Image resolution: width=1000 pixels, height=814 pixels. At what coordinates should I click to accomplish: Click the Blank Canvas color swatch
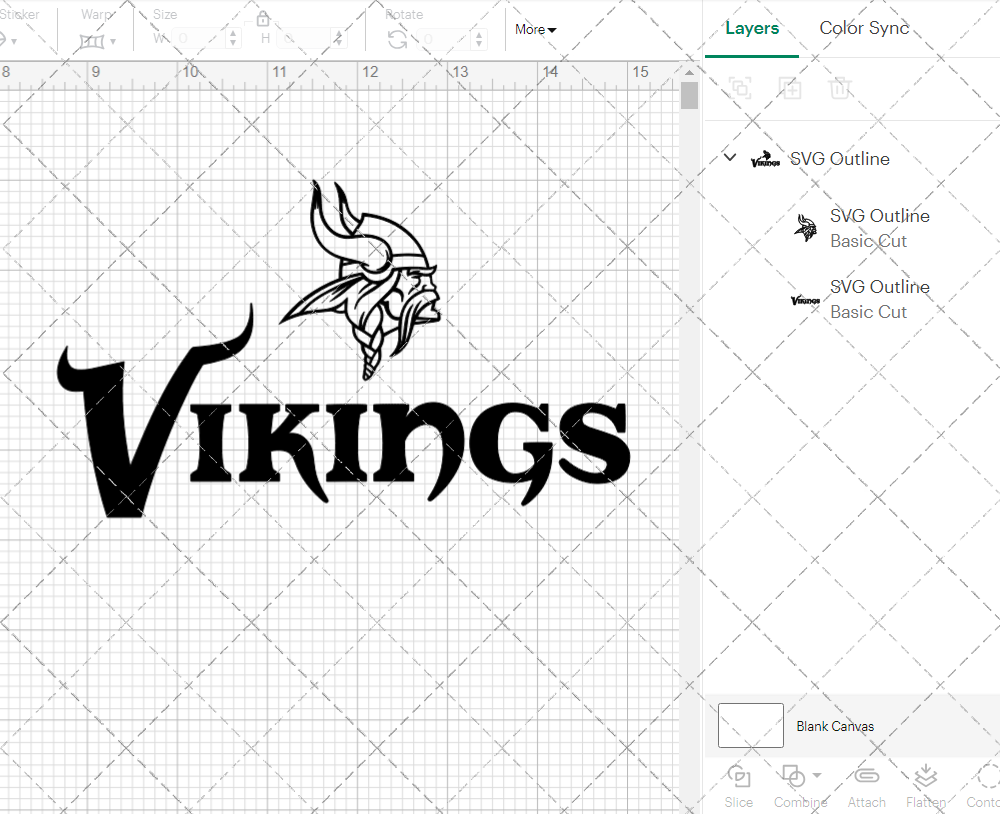tap(750, 725)
